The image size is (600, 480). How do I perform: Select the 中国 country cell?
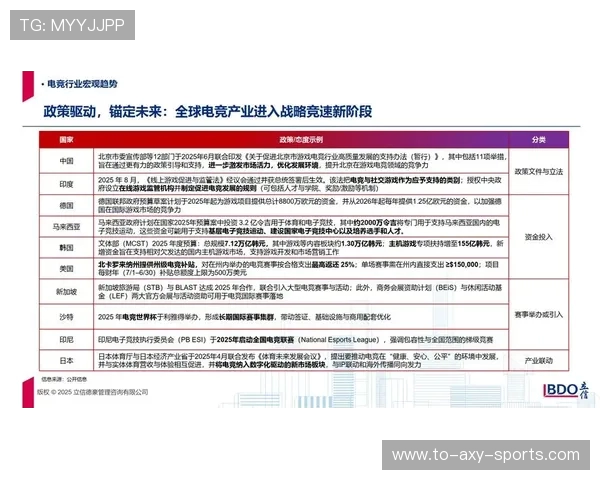[x=66, y=161]
